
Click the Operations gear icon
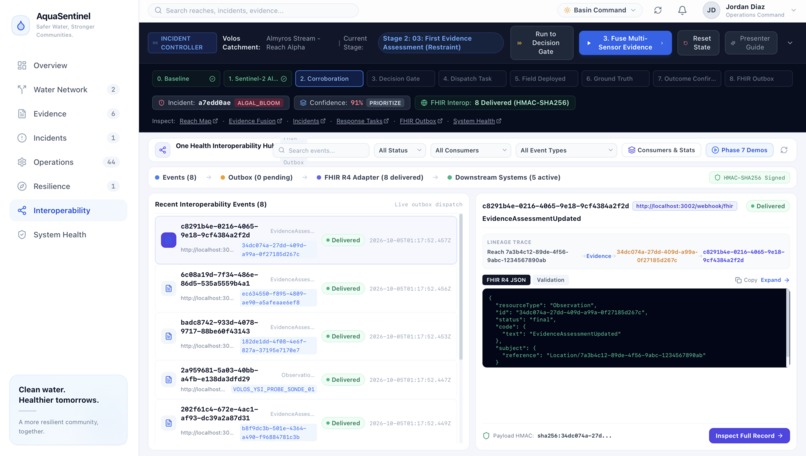[x=22, y=162]
